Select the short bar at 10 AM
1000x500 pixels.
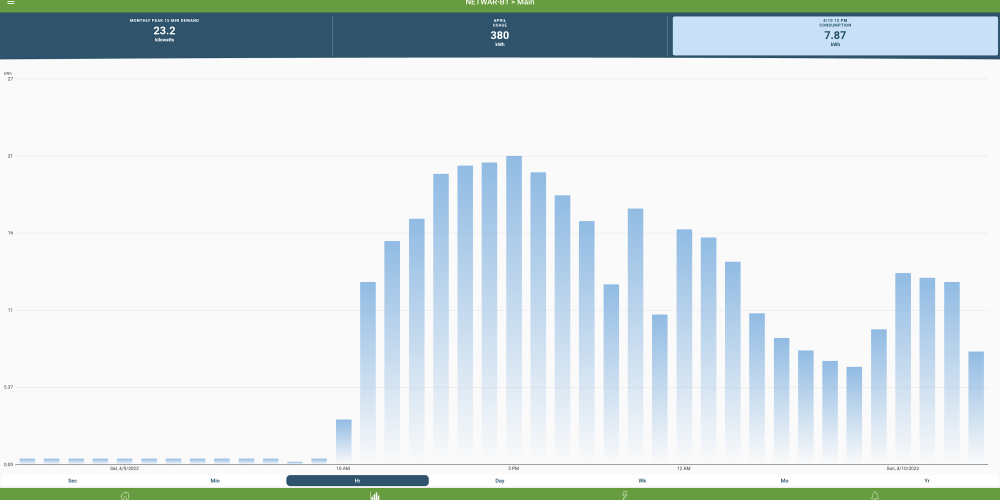[x=343, y=441]
